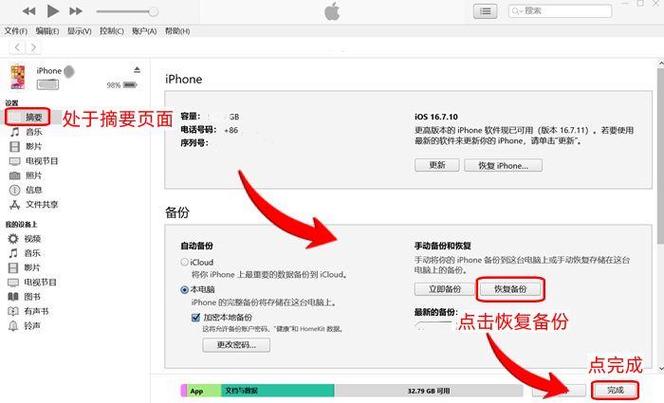The height and width of the screenshot is (403, 664).
Task: Open the 显示(V) menu
Action: (x=79, y=31)
